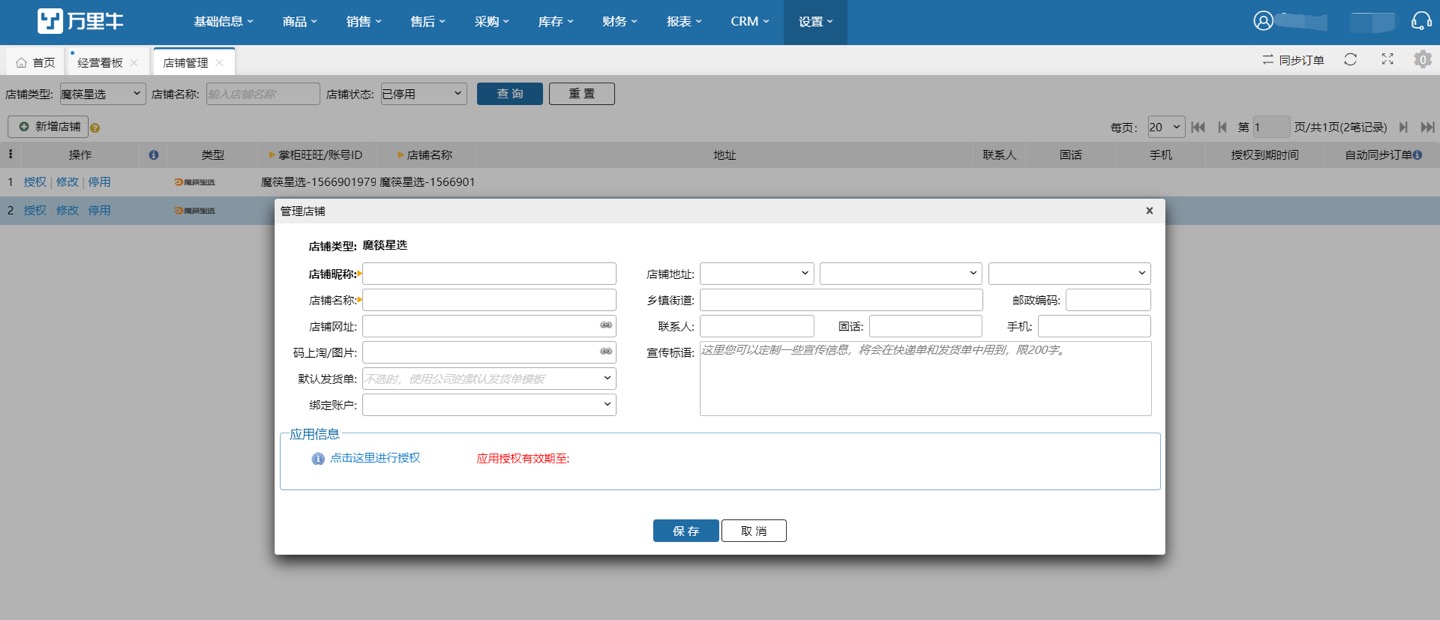Focus the 邮政编码 input field

coord(1108,300)
